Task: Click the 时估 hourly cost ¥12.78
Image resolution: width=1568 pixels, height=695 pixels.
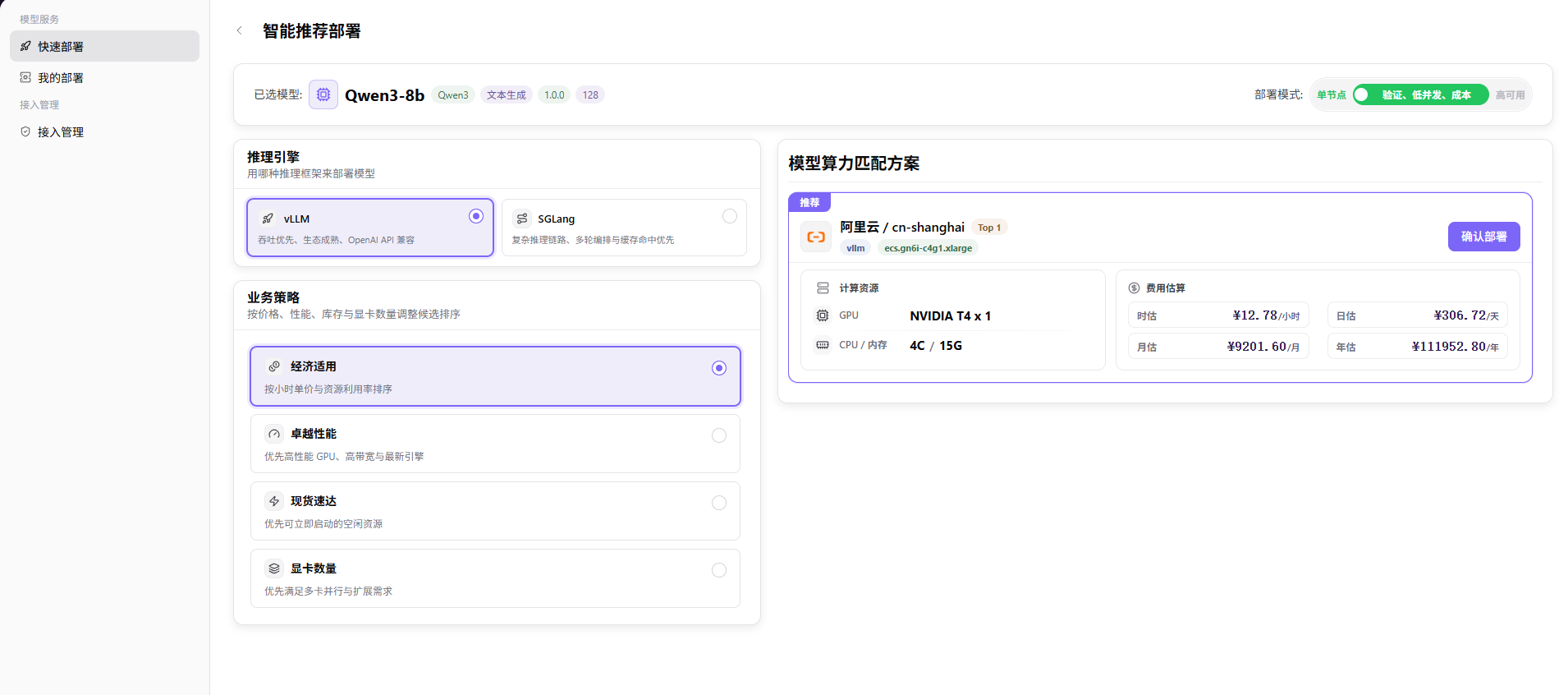Action: tap(1218, 315)
